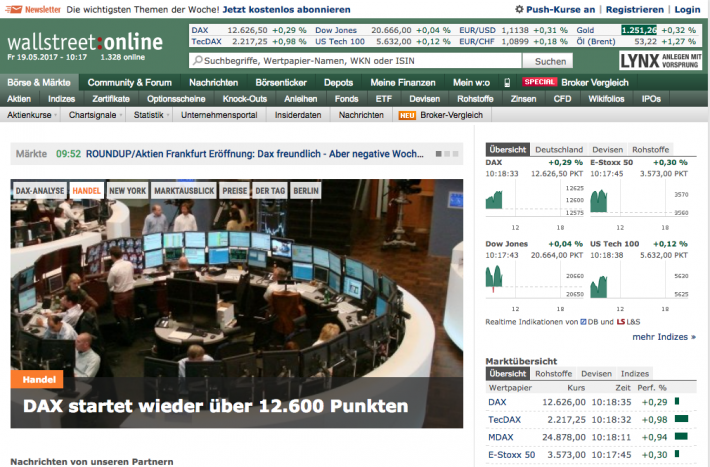Click the LS logo next to L&S
Screen dimensions: 710x467
(621, 322)
